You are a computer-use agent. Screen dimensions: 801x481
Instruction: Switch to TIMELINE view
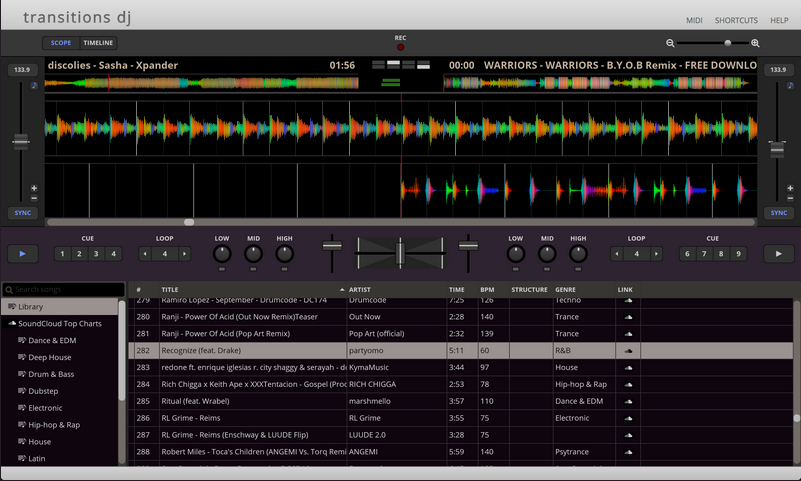click(98, 43)
